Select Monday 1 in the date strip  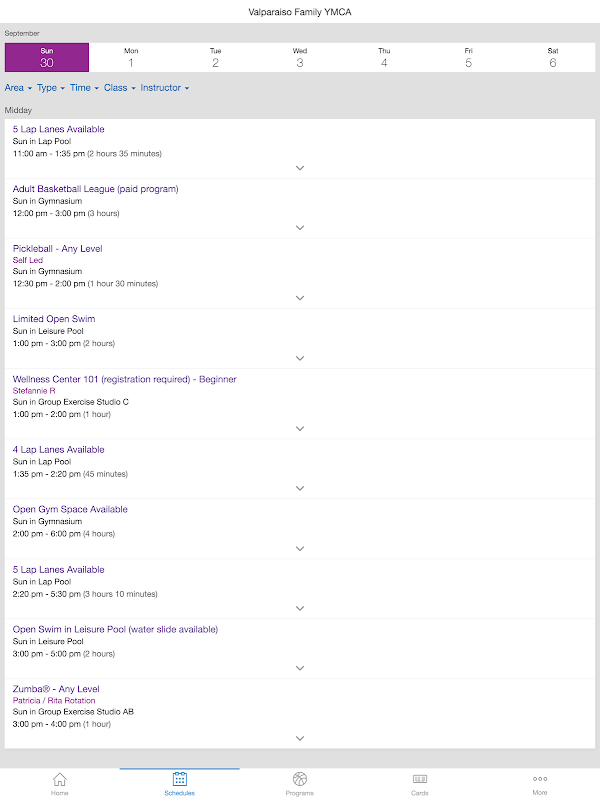131,57
